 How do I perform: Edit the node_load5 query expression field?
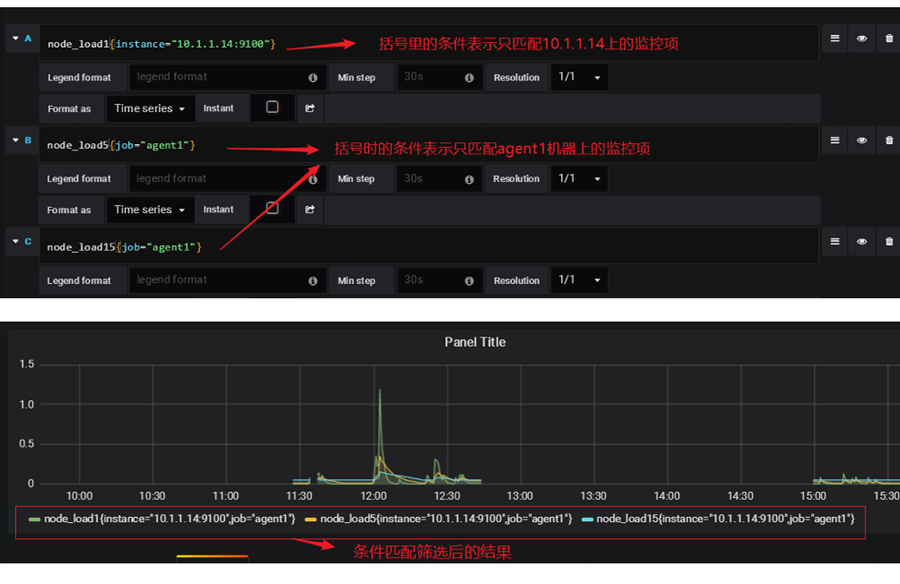point(429,145)
